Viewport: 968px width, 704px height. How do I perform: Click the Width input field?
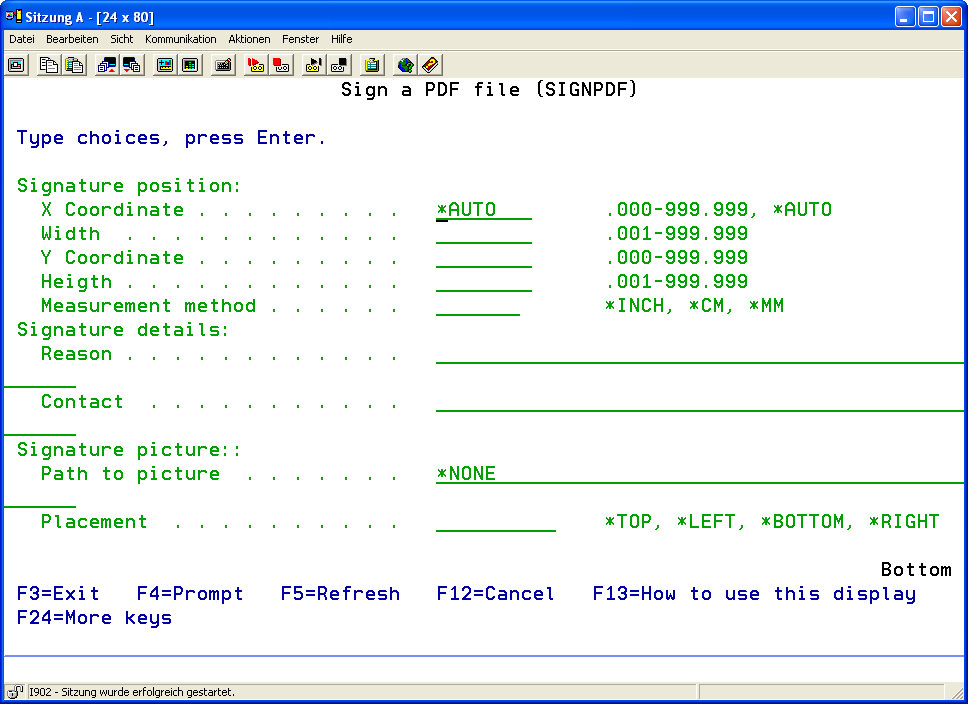point(484,234)
